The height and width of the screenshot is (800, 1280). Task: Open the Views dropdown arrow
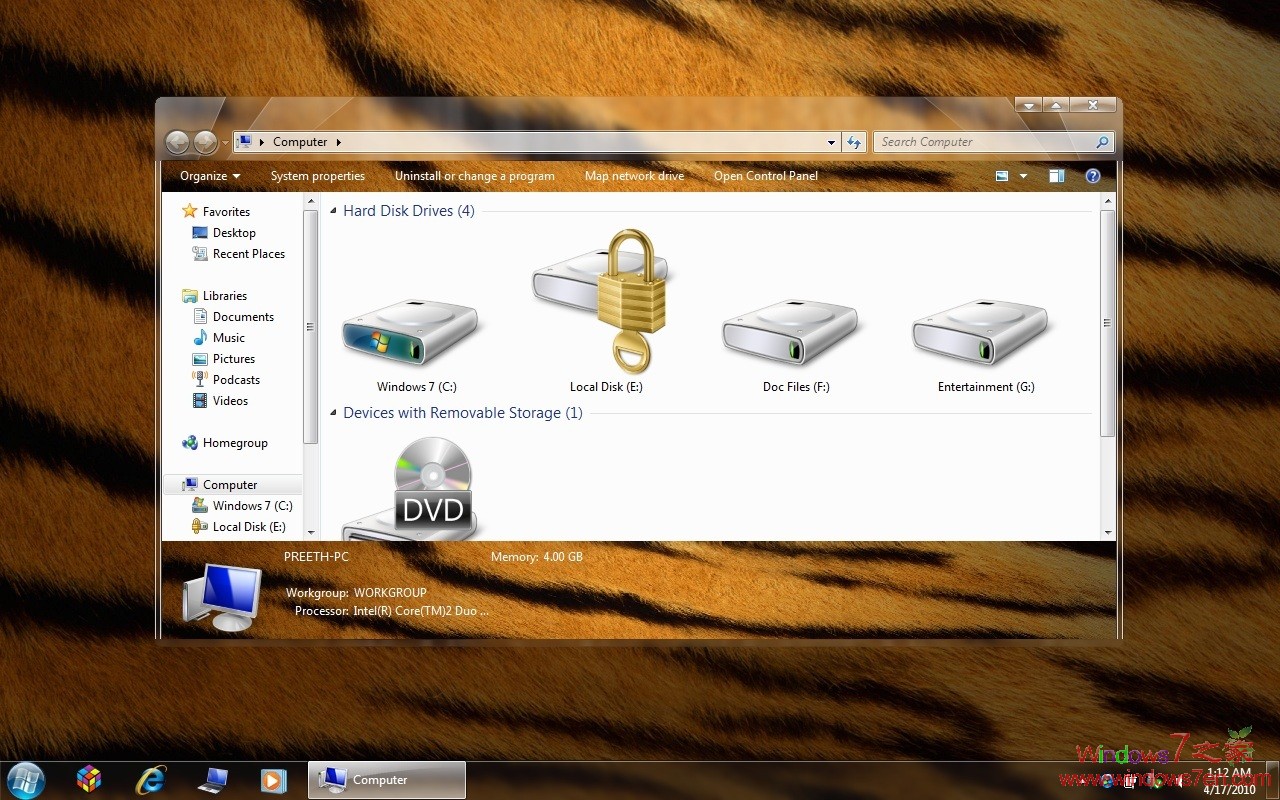coord(1023,176)
